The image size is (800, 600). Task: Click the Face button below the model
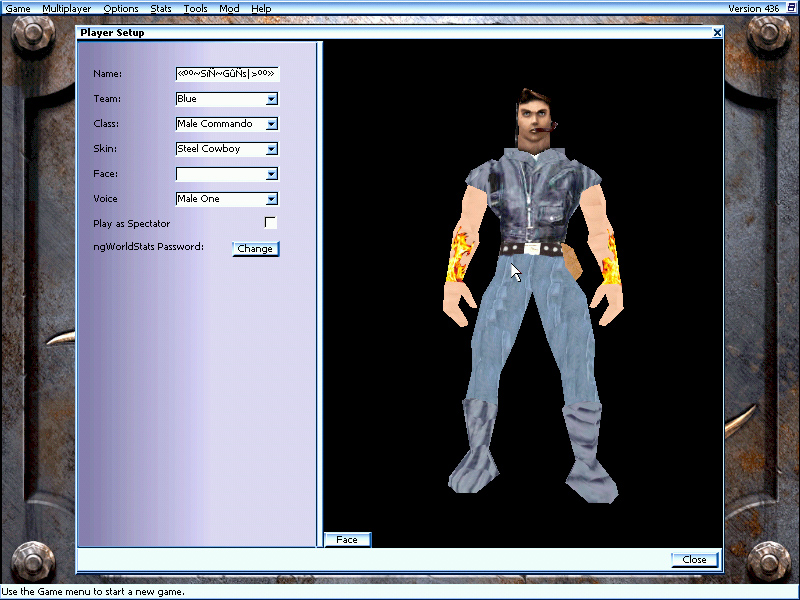[x=347, y=539]
